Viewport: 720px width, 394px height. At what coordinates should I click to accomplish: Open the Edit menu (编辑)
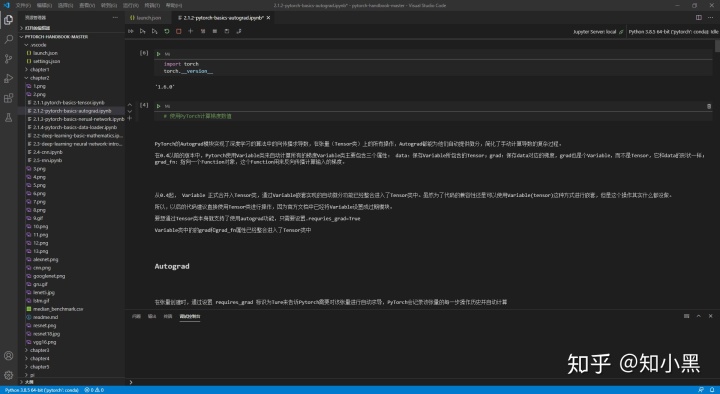(x=44, y=6)
